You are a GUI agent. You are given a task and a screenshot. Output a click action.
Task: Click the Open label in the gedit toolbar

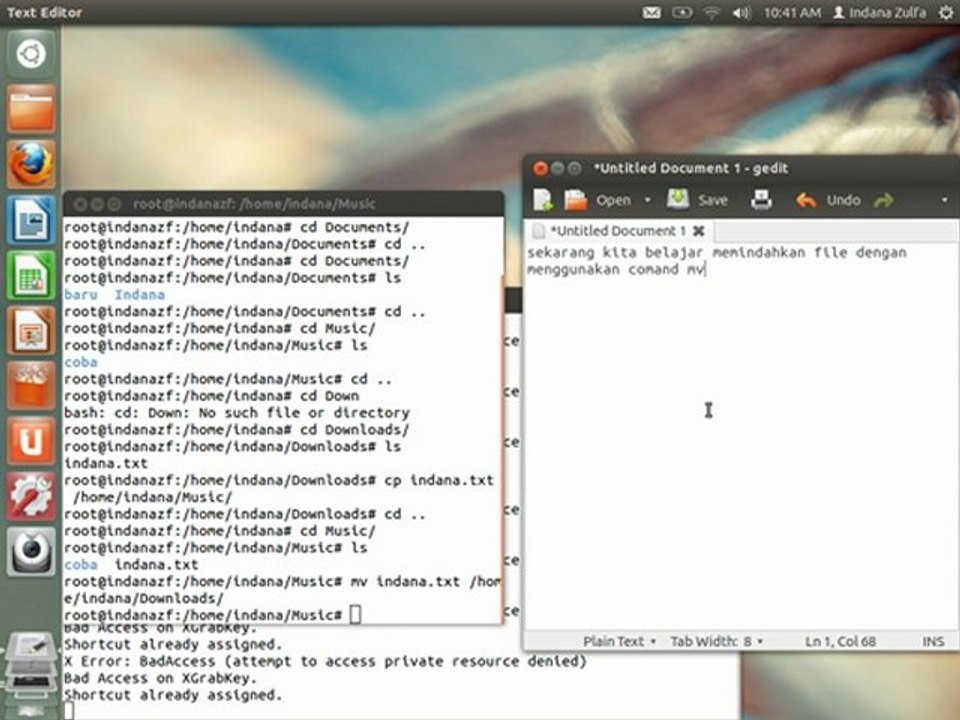point(613,200)
